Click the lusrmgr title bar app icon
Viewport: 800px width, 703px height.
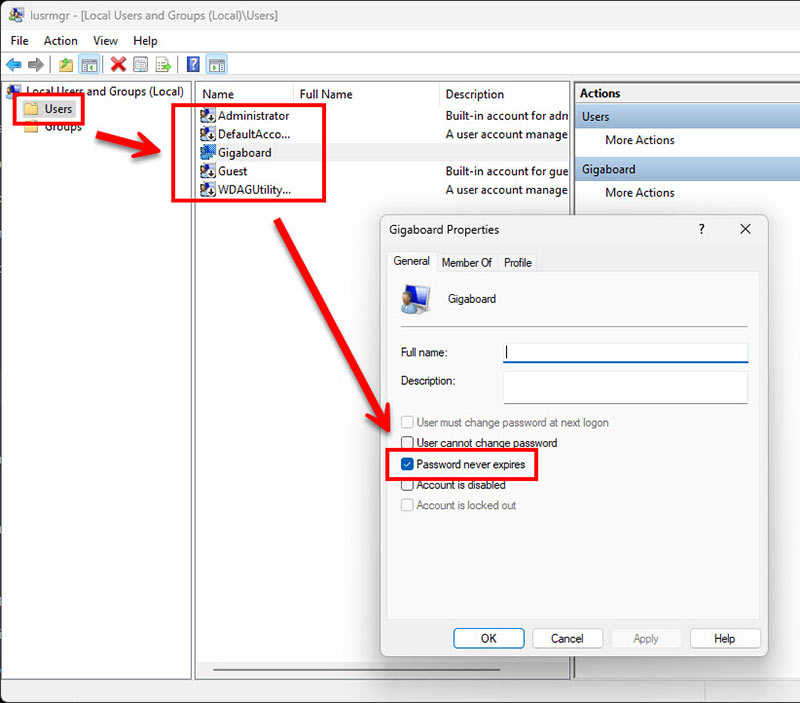[x=16, y=15]
